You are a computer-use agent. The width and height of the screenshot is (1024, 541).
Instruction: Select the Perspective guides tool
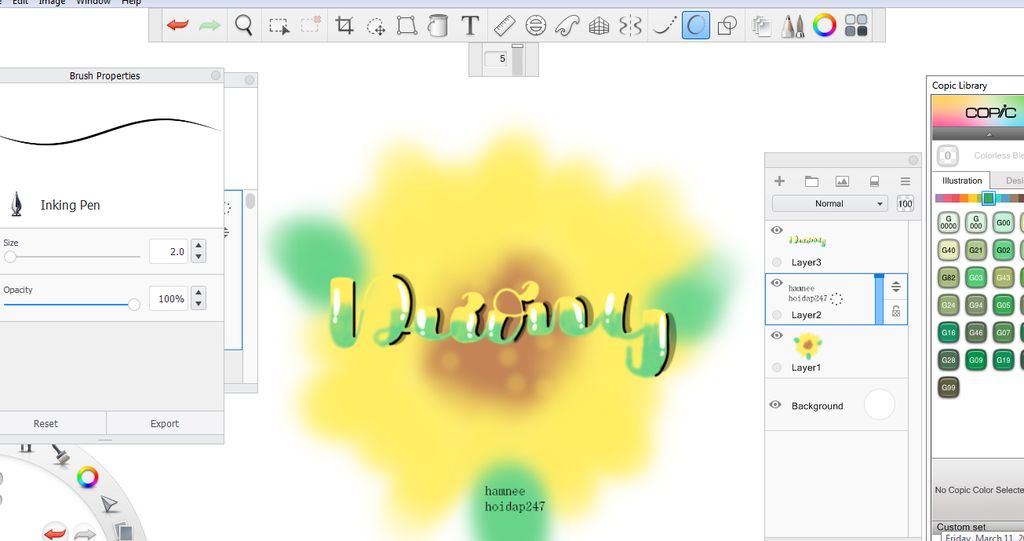click(x=599, y=26)
